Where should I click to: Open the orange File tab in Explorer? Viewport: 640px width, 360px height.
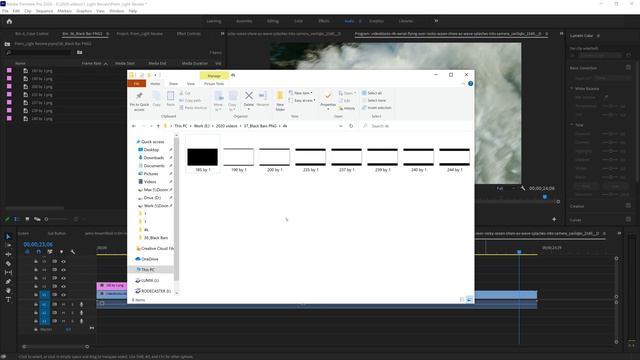pos(136,84)
